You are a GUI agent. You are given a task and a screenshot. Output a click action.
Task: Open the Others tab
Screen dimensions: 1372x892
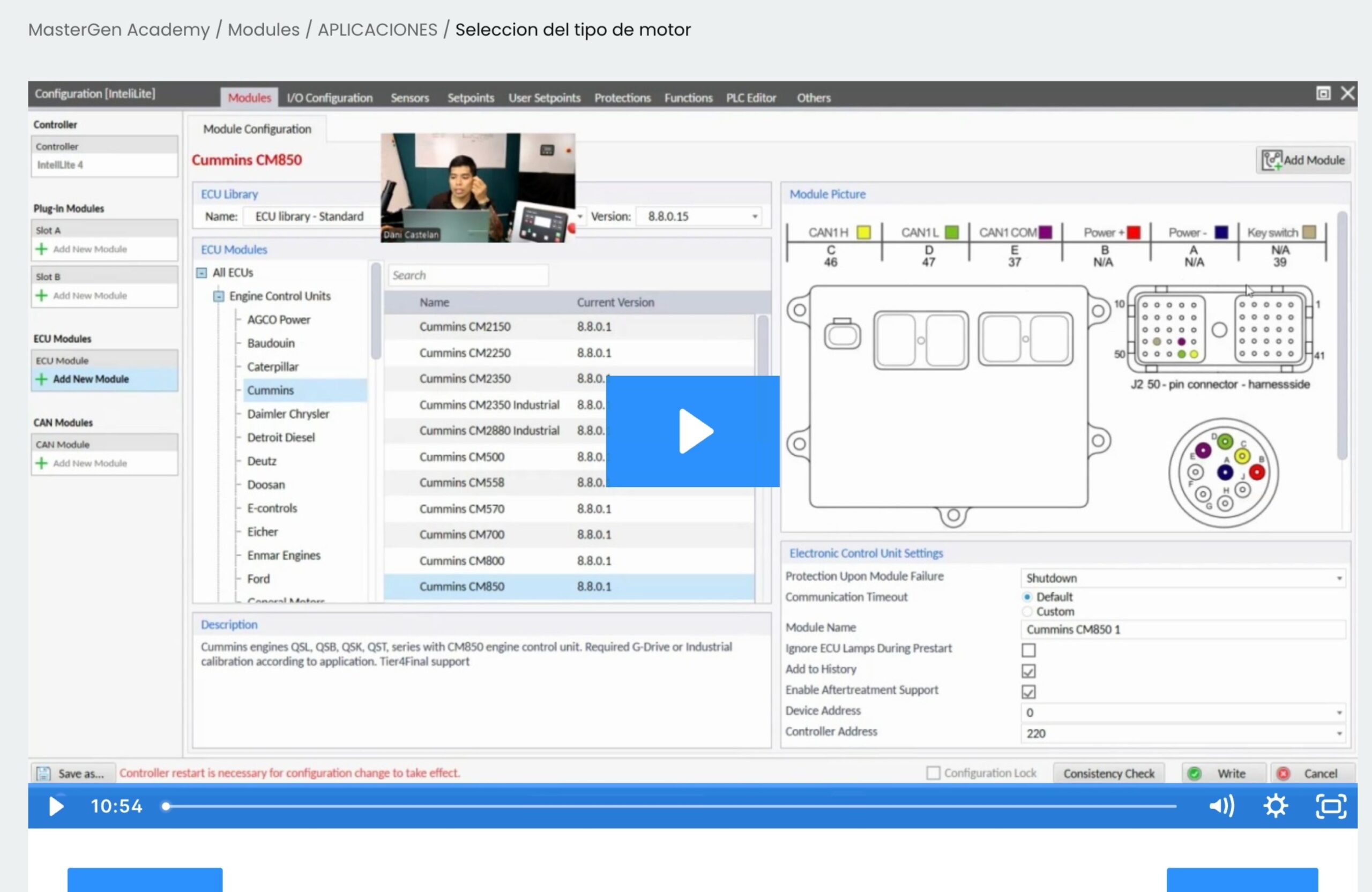pyautogui.click(x=814, y=98)
